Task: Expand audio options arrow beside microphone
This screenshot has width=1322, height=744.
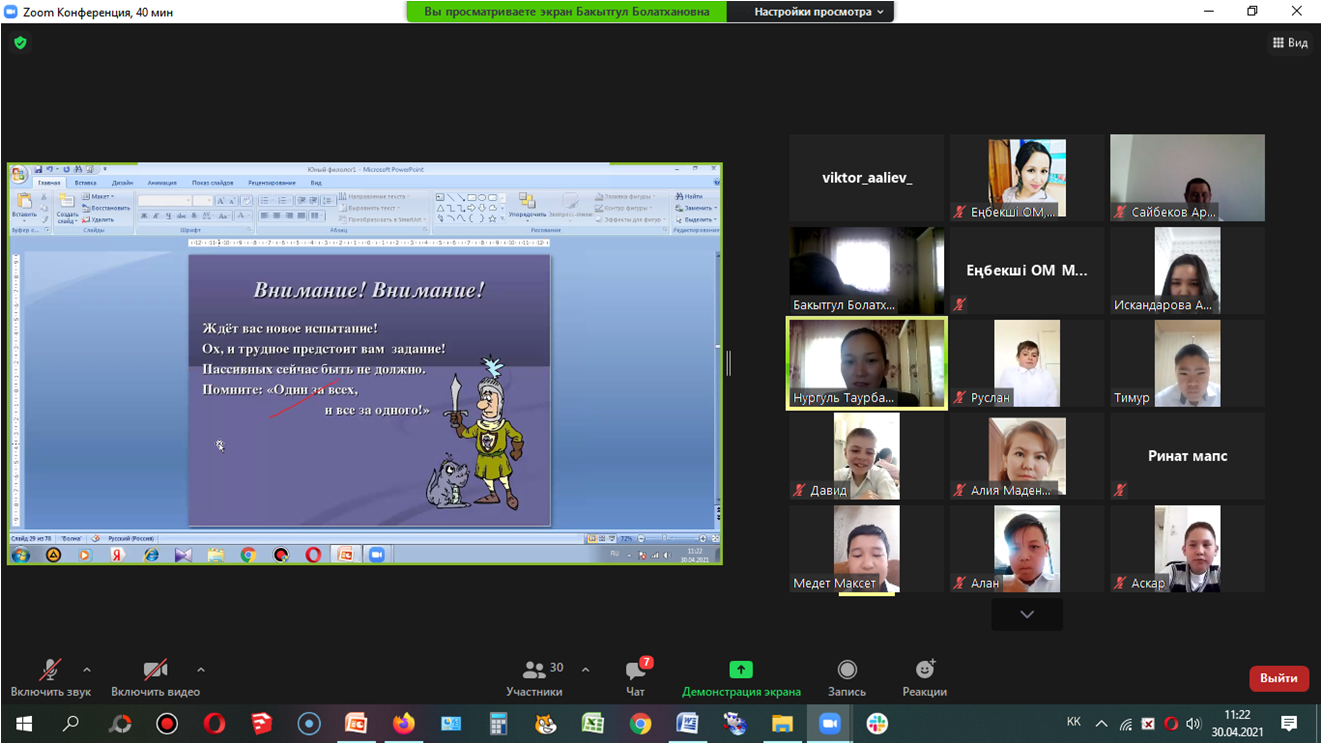Action: click(87, 670)
